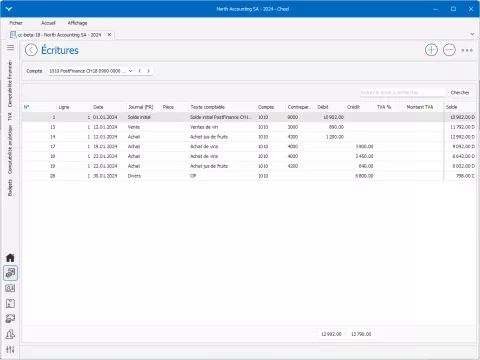
Task: Sort by the N° column header
Action: 39,107
